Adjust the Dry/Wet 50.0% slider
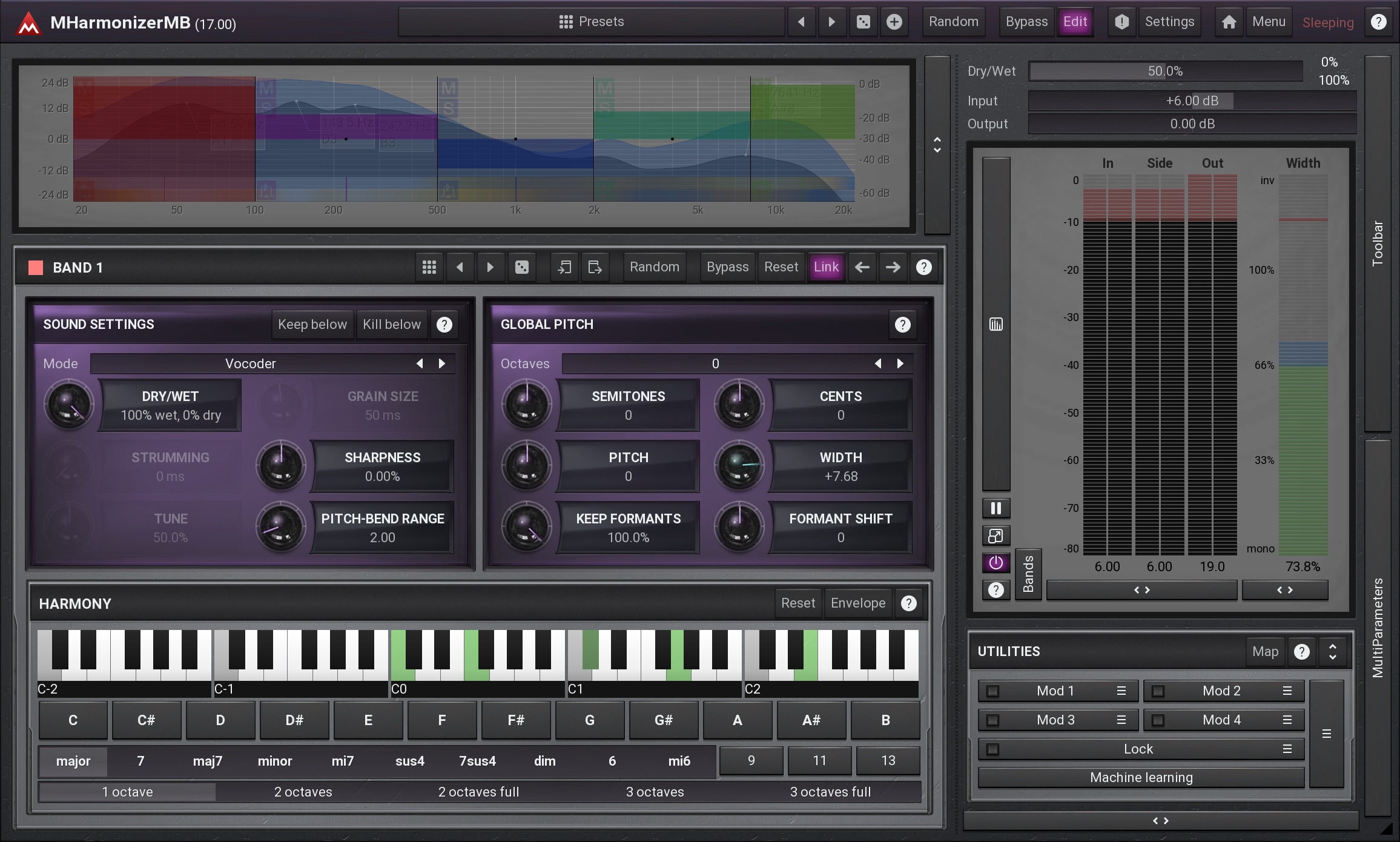 pos(1165,71)
